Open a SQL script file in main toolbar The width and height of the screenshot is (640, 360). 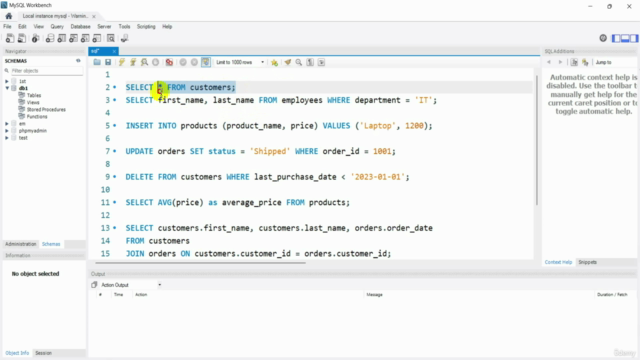click(22, 38)
